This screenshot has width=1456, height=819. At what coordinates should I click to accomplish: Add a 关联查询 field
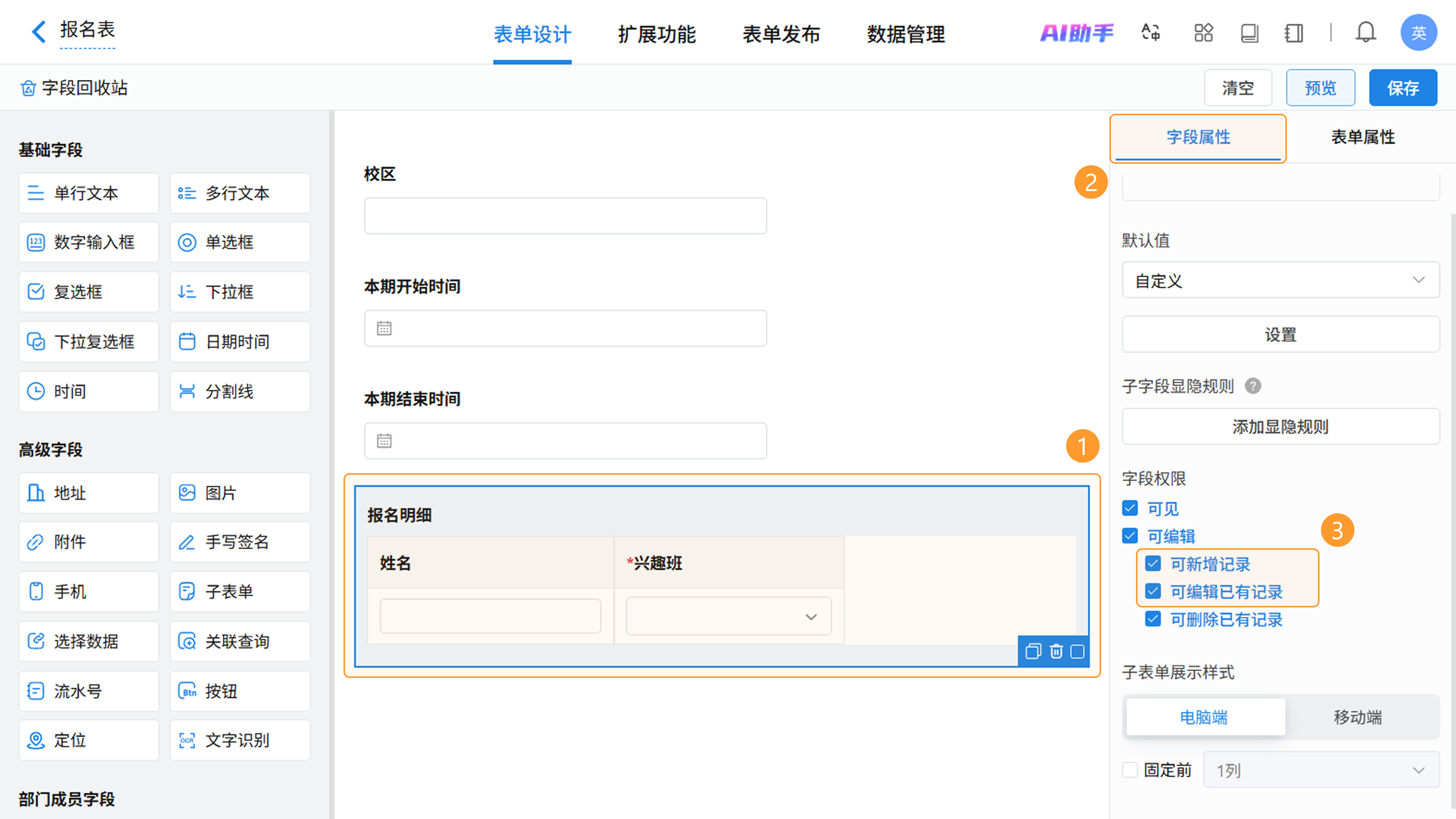(240, 642)
